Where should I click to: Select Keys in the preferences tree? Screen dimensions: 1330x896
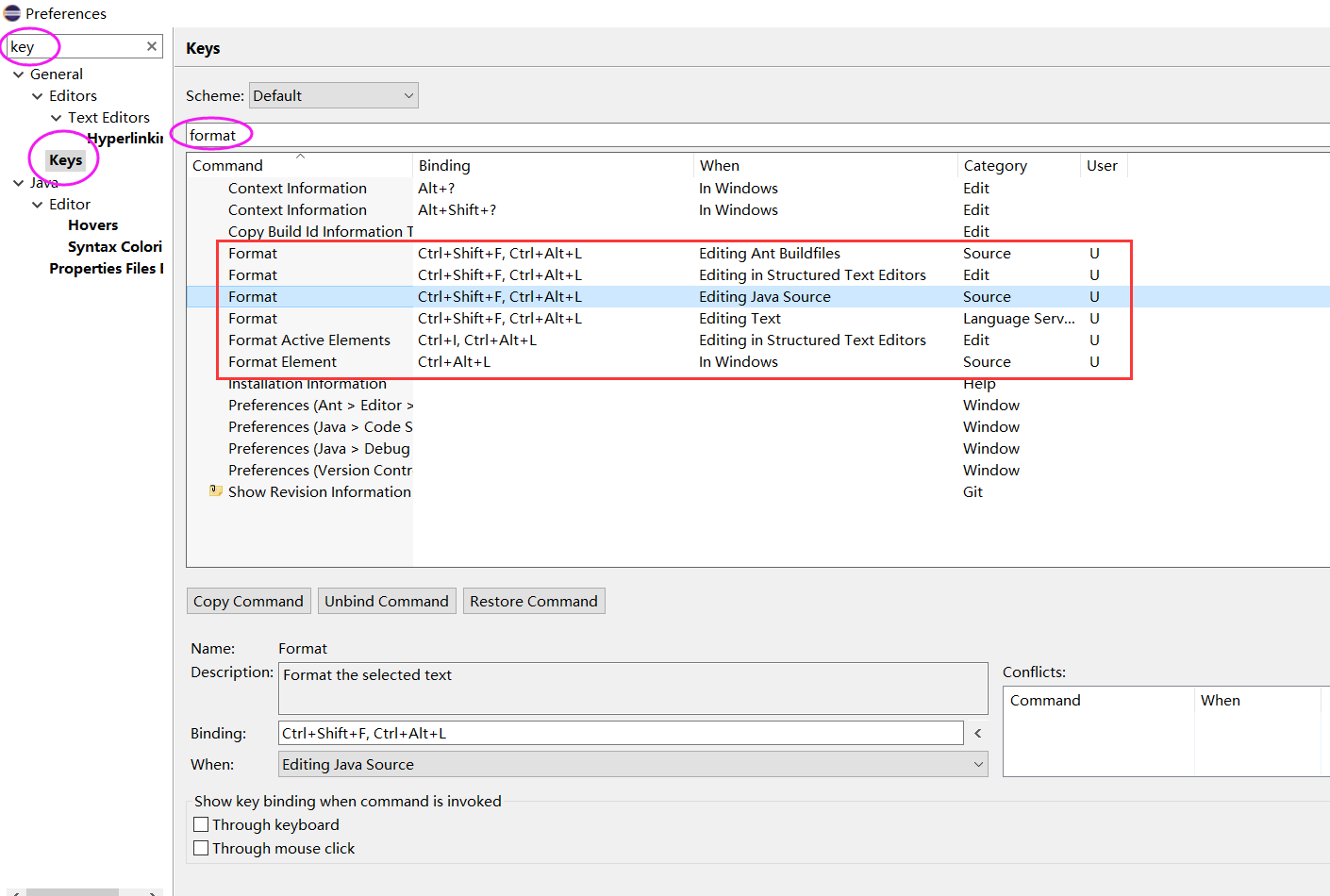(x=66, y=160)
